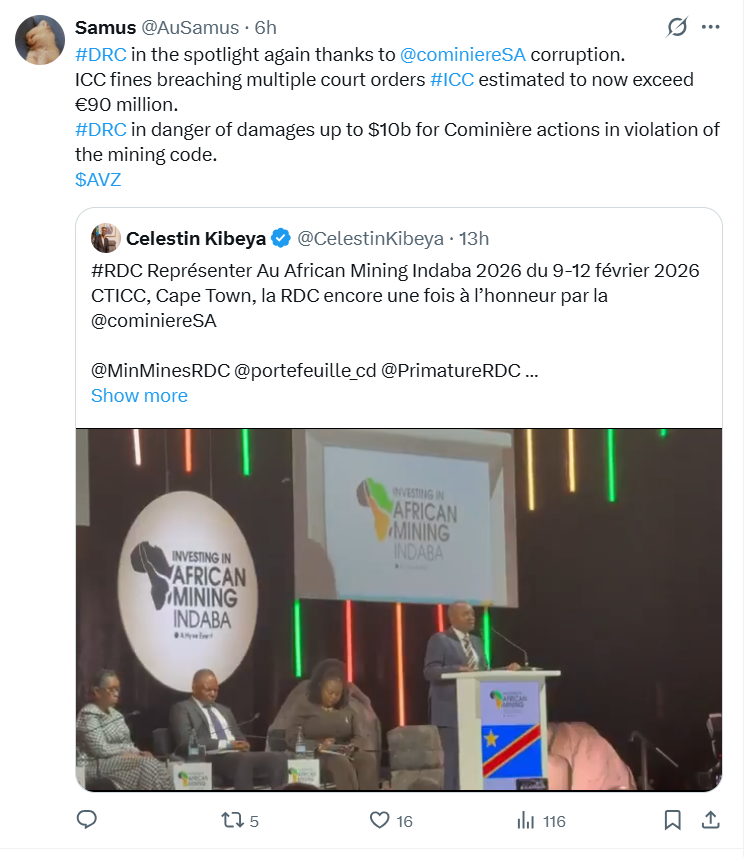
Task: Play the Mining Indaba video thumbnail
Action: coord(398,610)
